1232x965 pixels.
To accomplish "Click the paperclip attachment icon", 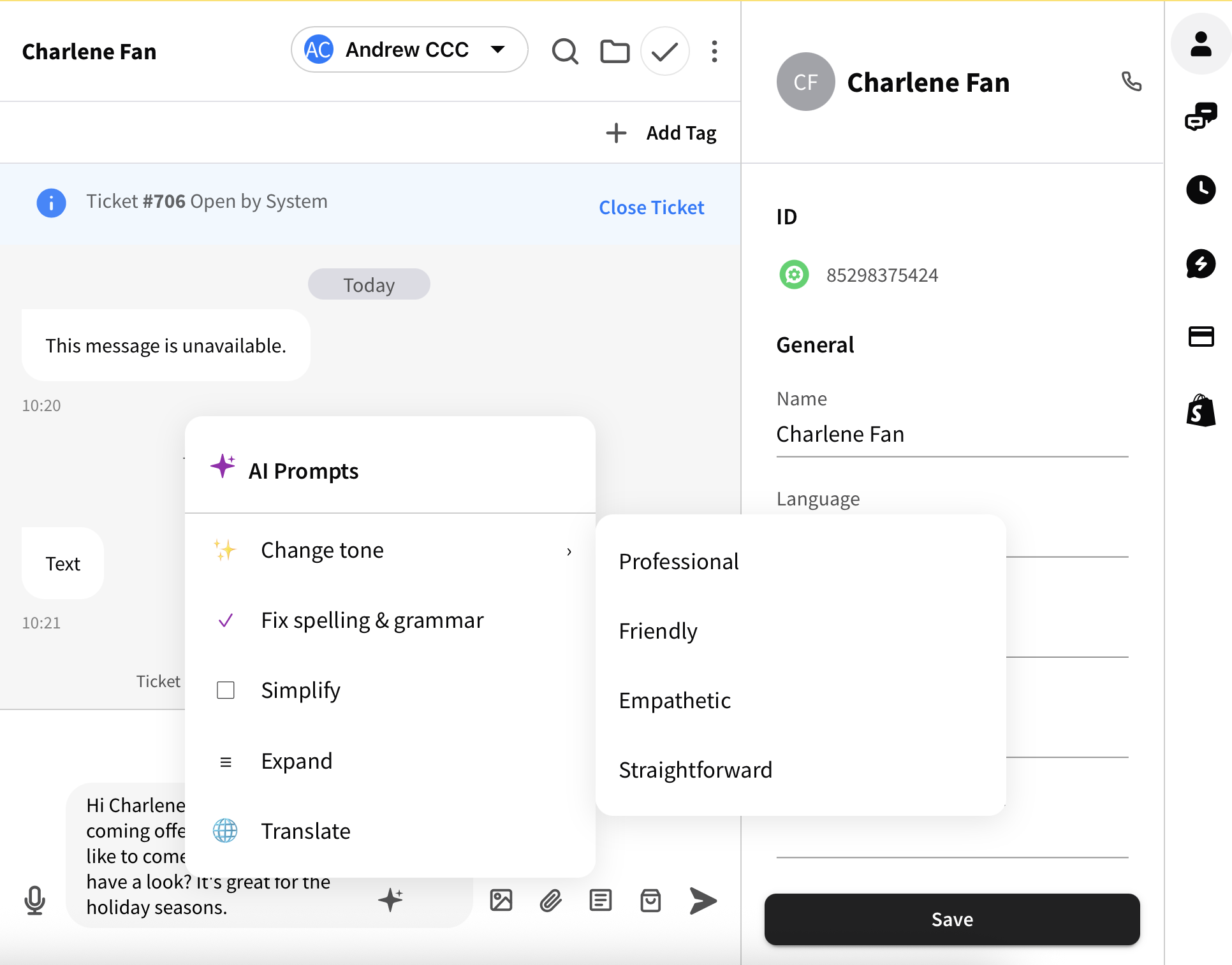I will coord(550,901).
